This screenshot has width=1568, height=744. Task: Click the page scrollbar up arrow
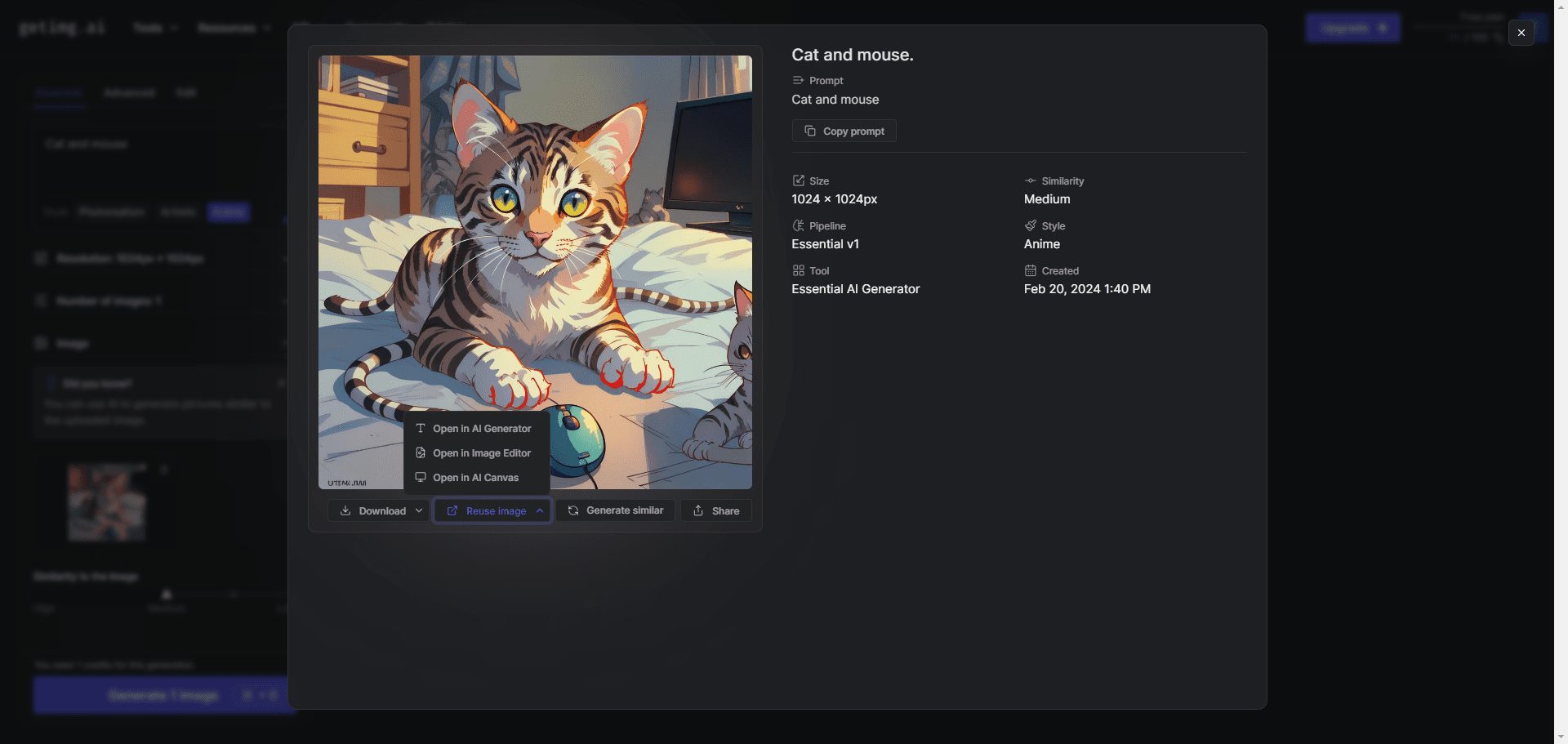(1561, 7)
